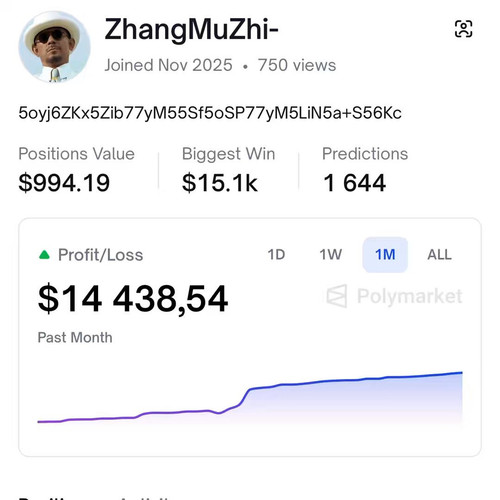This screenshot has width=500, height=500.
Task: Switch Profit/Loss range to 1W
Action: click(331, 255)
